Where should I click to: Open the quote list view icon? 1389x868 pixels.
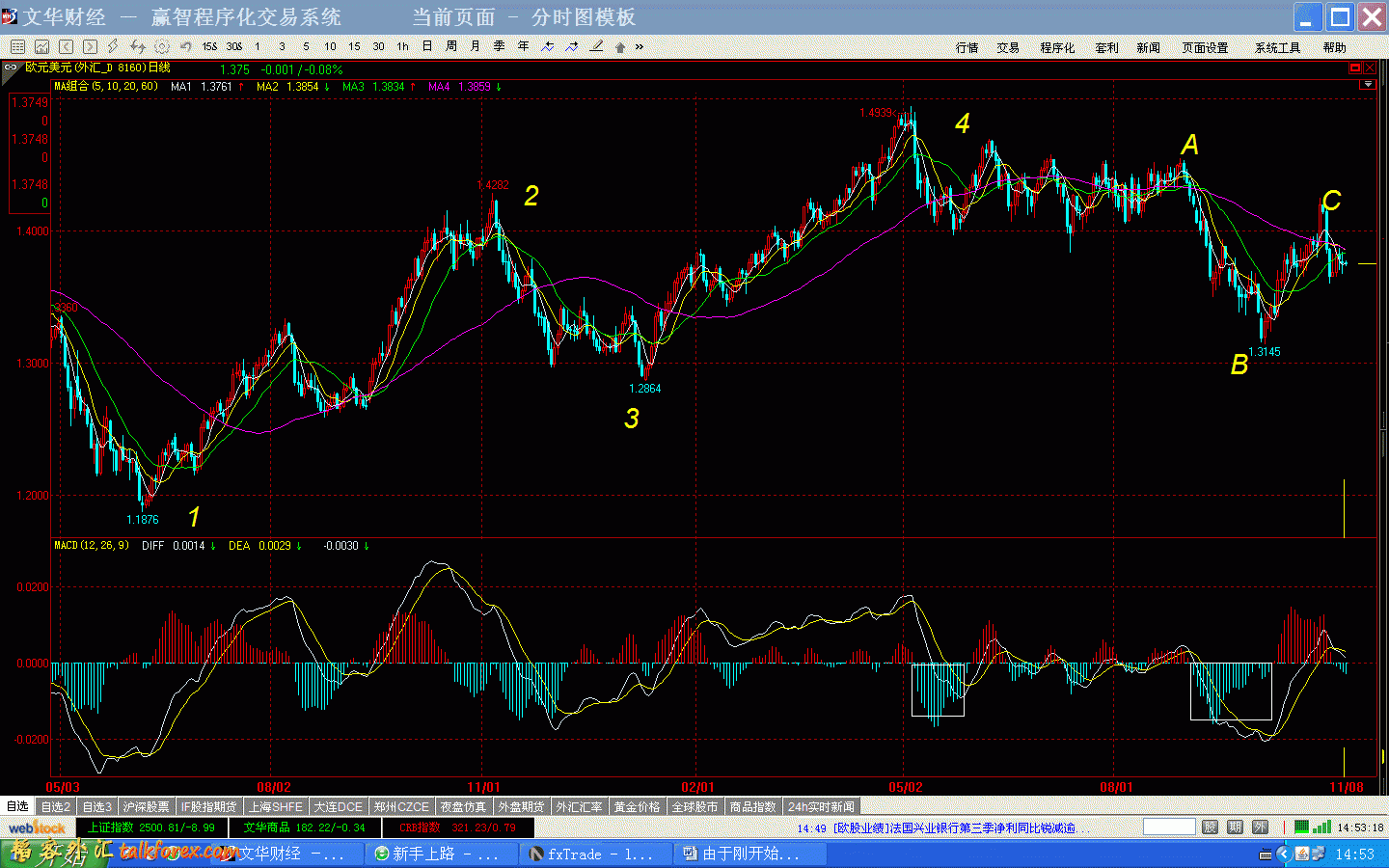[17, 46]
